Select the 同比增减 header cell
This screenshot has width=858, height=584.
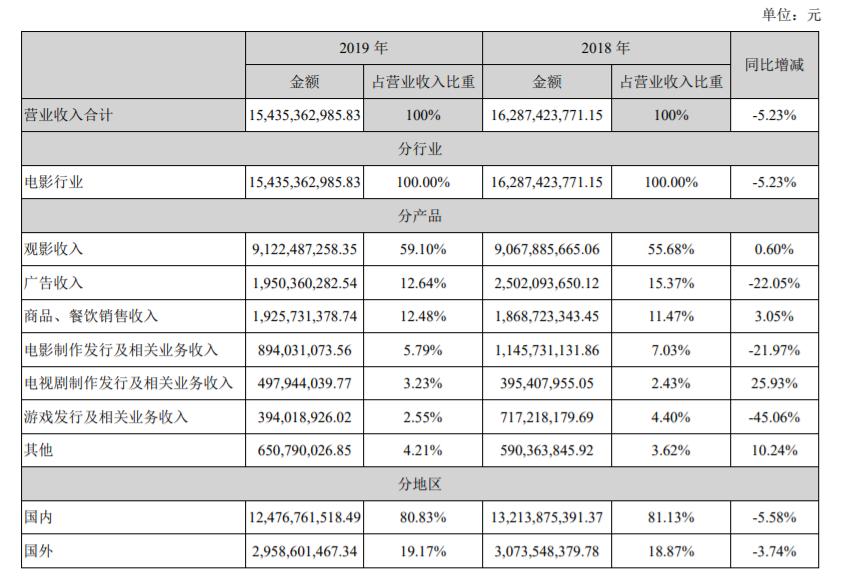[x=774, y=65]
